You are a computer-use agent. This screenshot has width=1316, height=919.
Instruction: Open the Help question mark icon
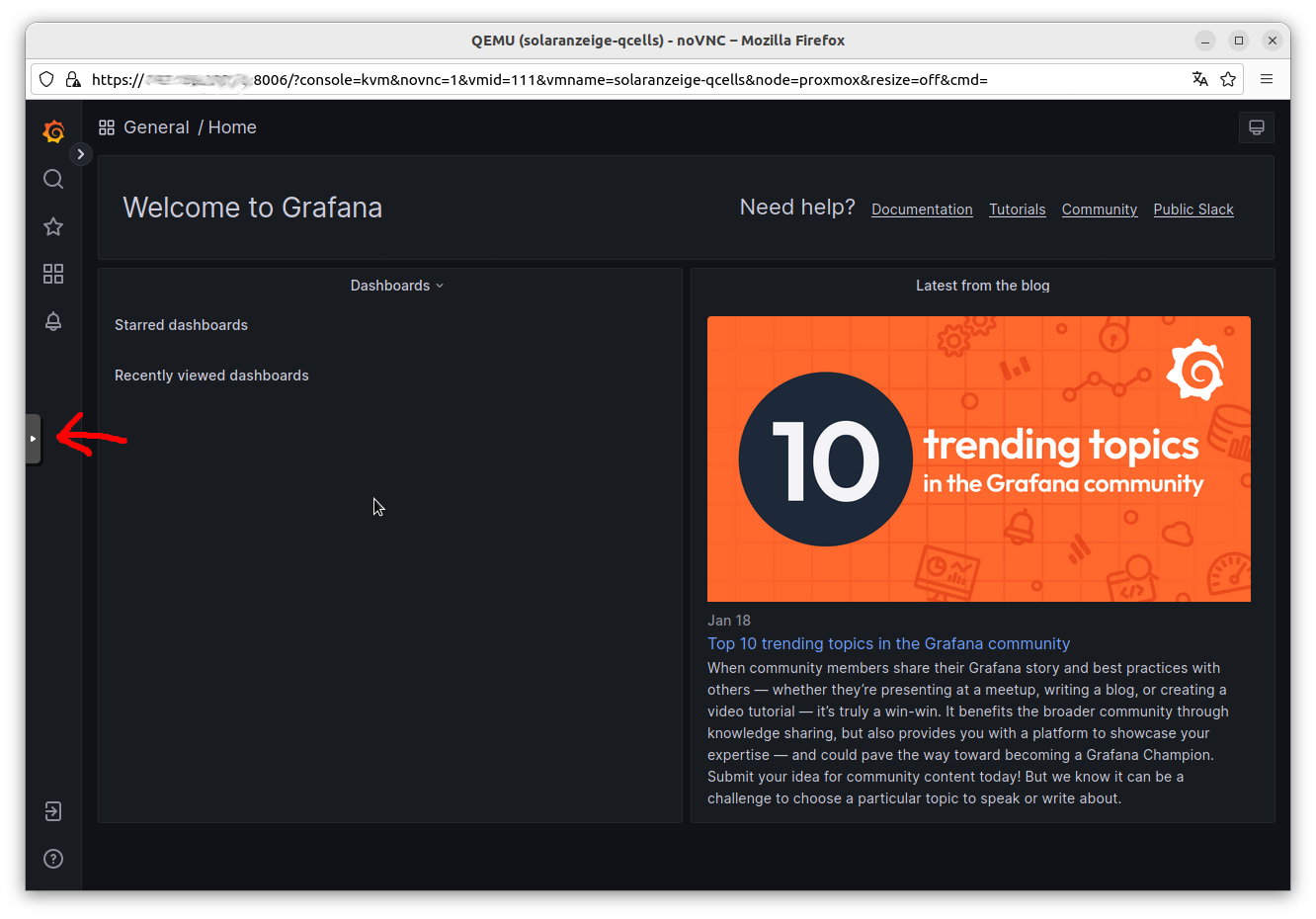53,859
